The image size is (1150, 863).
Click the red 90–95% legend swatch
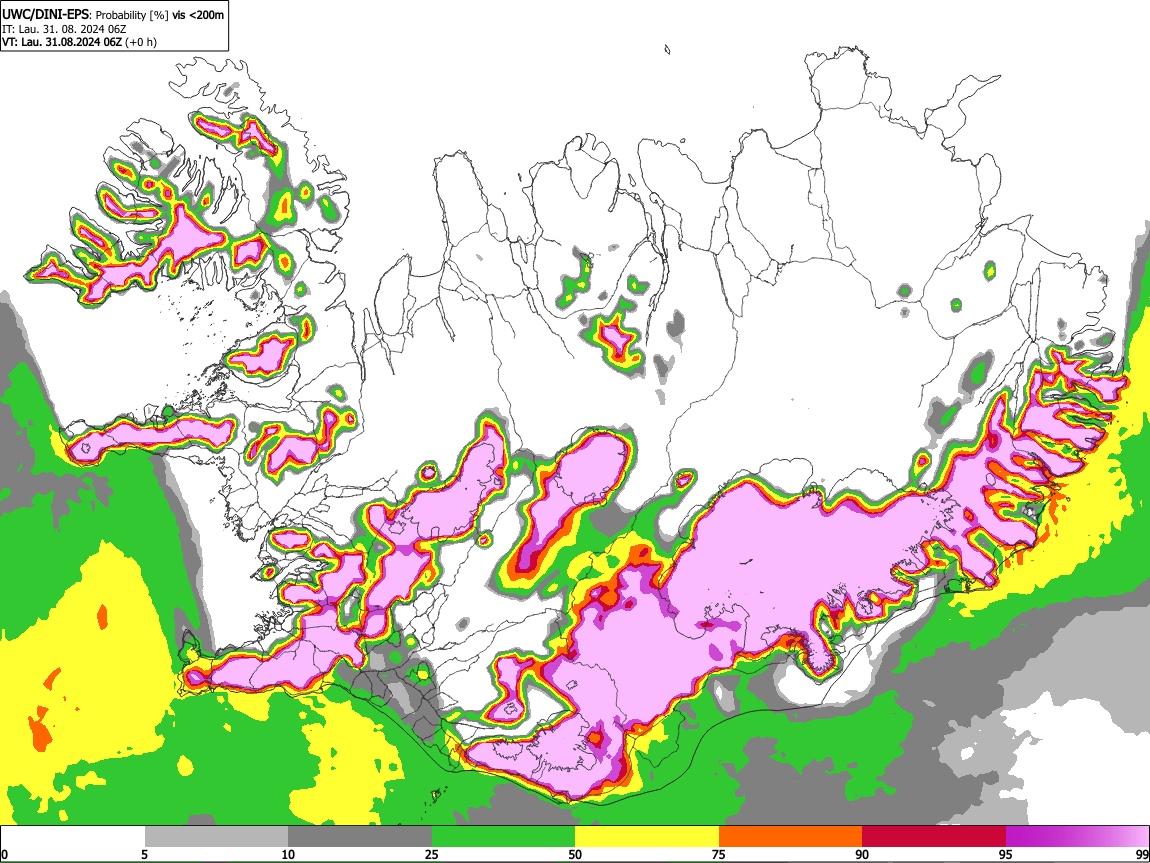pos(934,837)
